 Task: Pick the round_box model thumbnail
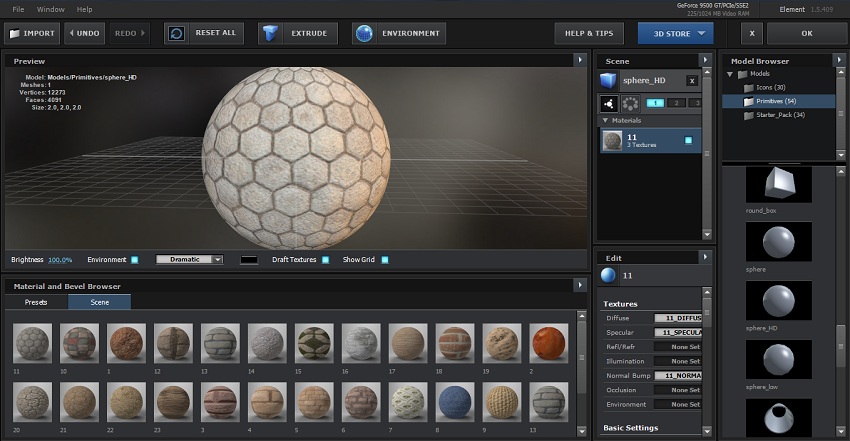tap(779, 185)
